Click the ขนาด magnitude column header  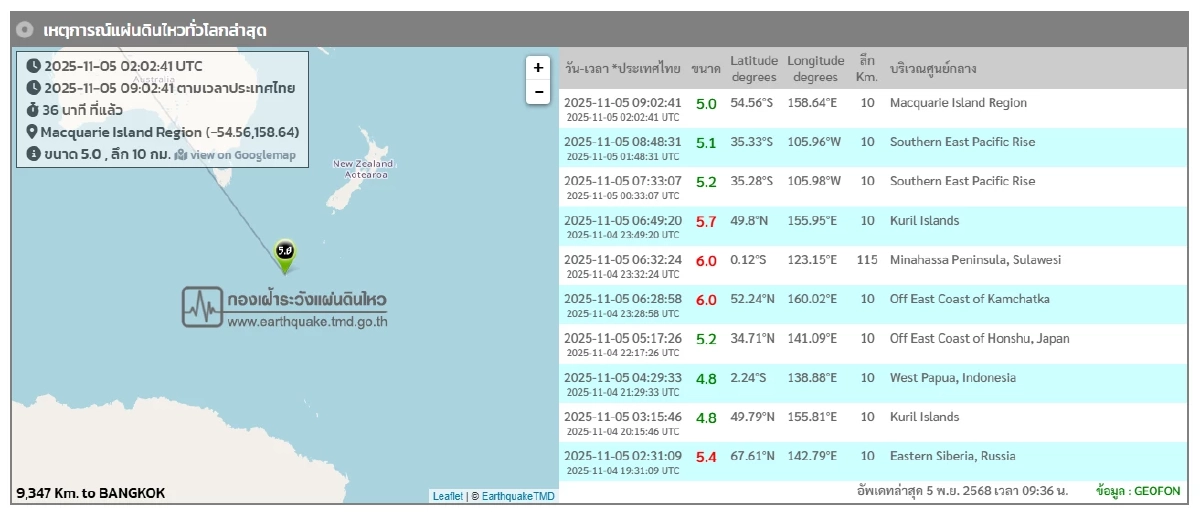pos(706,69)
